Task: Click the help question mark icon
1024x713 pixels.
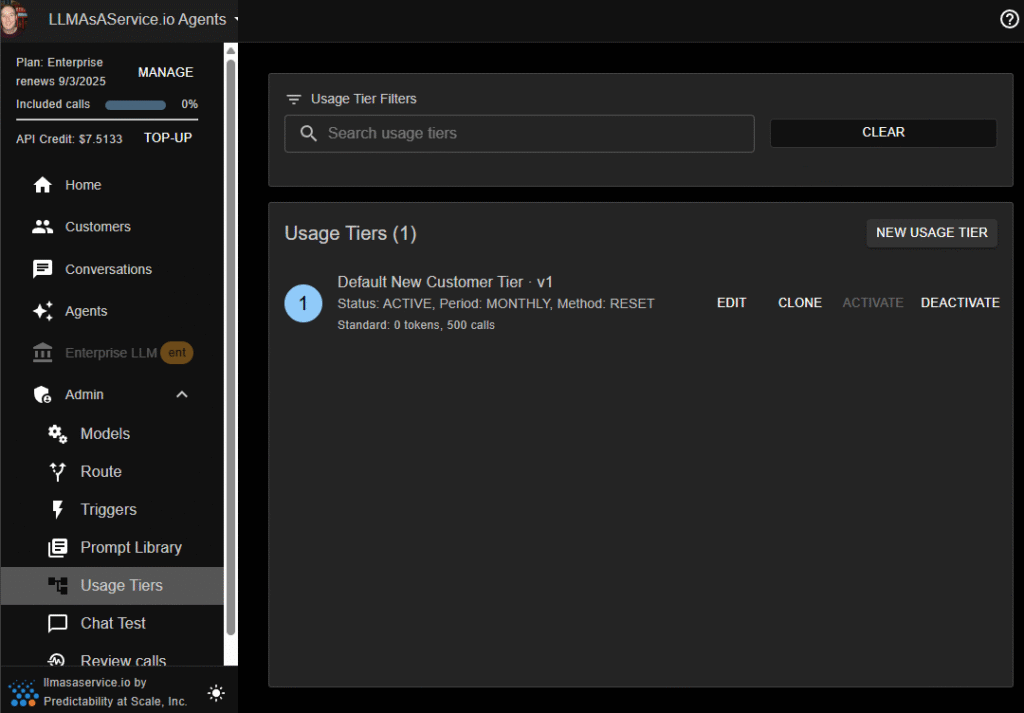Action: pyautogui.click(x=1009, y=20)
